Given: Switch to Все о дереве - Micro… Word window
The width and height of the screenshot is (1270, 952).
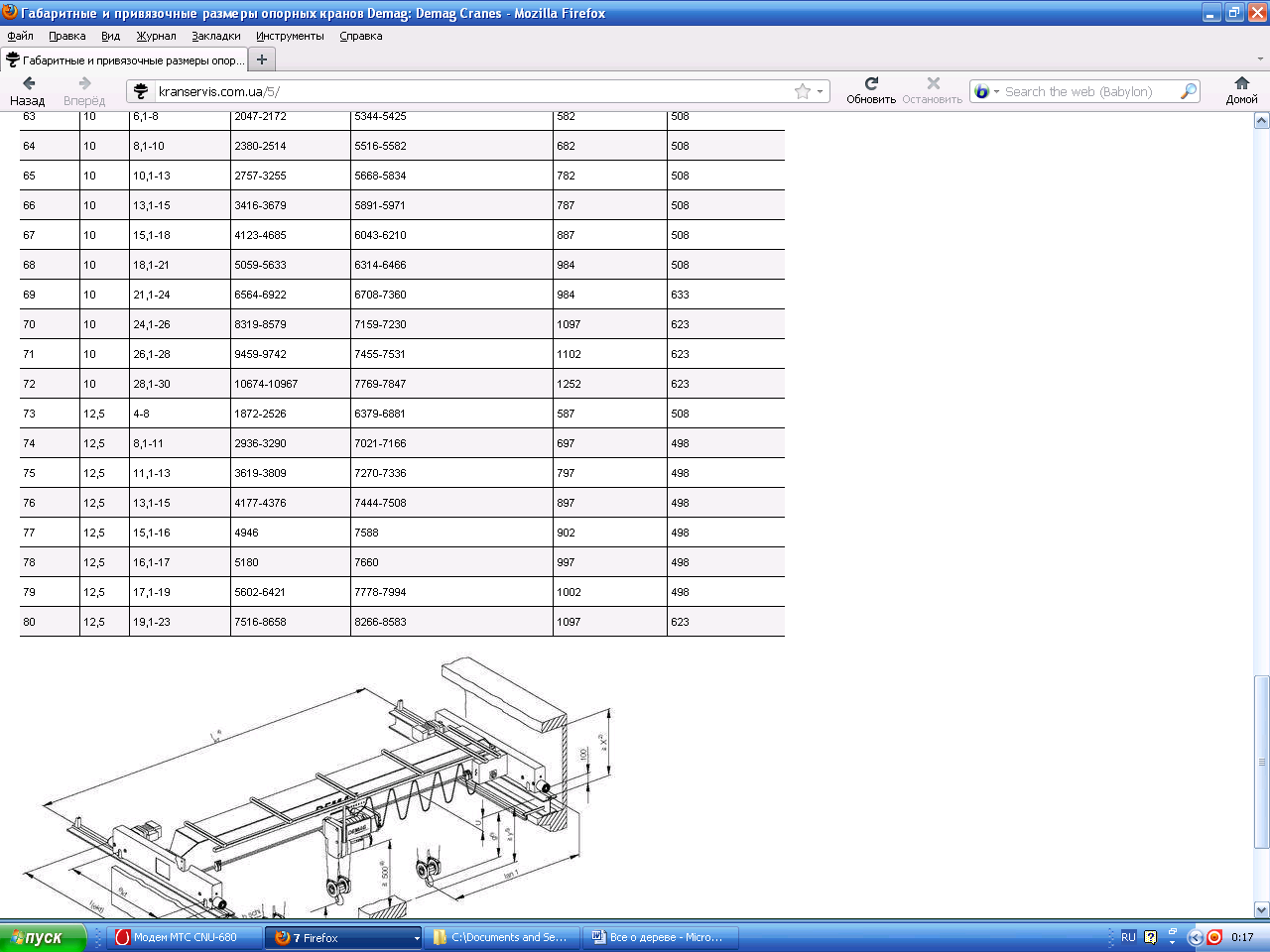Looking at the screenshot, I should [660, 937].
